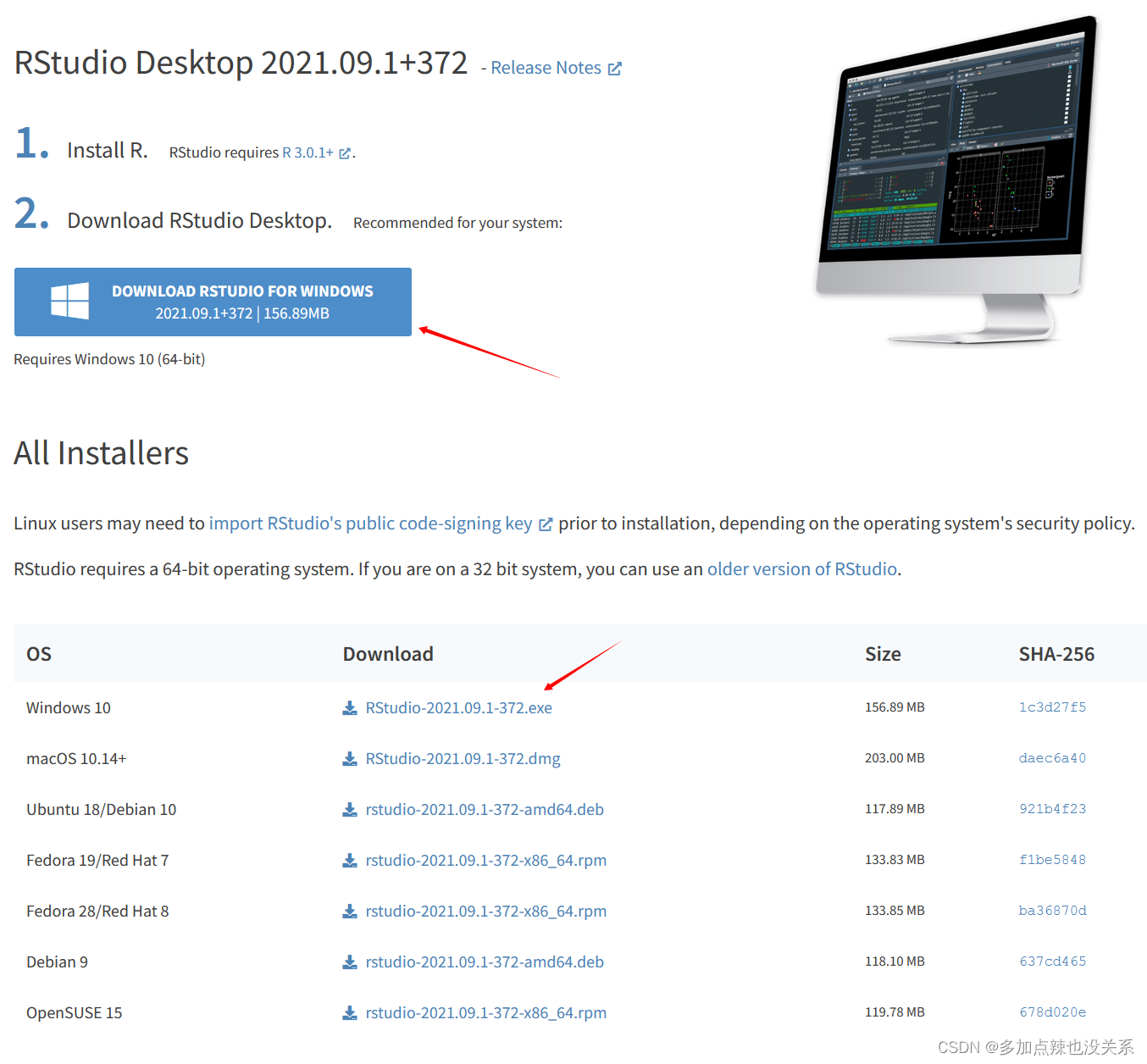Click the RStudio Desktop 2021.09.1+372 heading

pyautogui.click(x=241, y=64)
